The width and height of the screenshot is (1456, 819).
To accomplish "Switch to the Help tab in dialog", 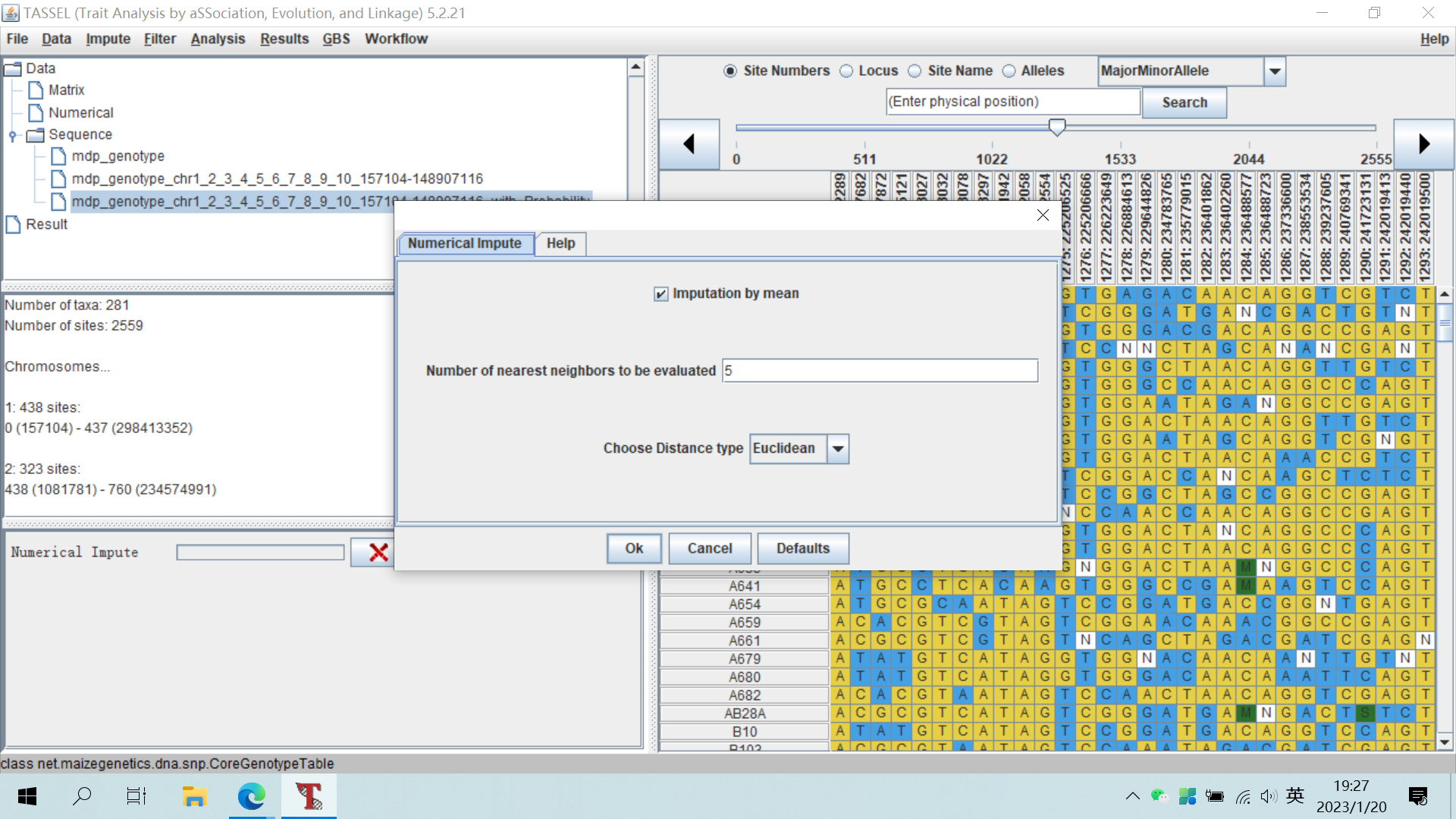I will click(560, 243).
